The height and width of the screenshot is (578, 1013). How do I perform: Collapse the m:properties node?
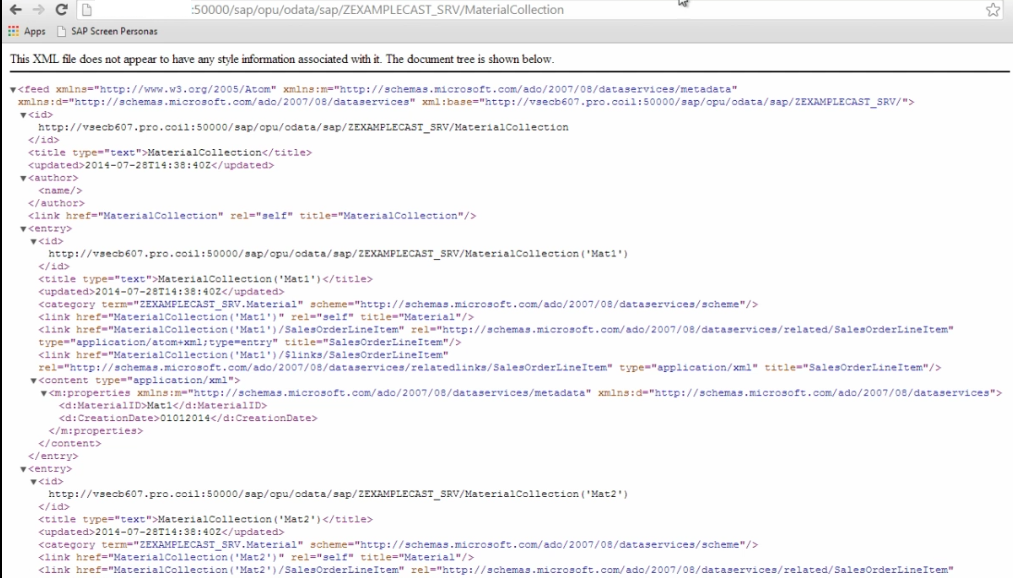[x=43, y=393]
